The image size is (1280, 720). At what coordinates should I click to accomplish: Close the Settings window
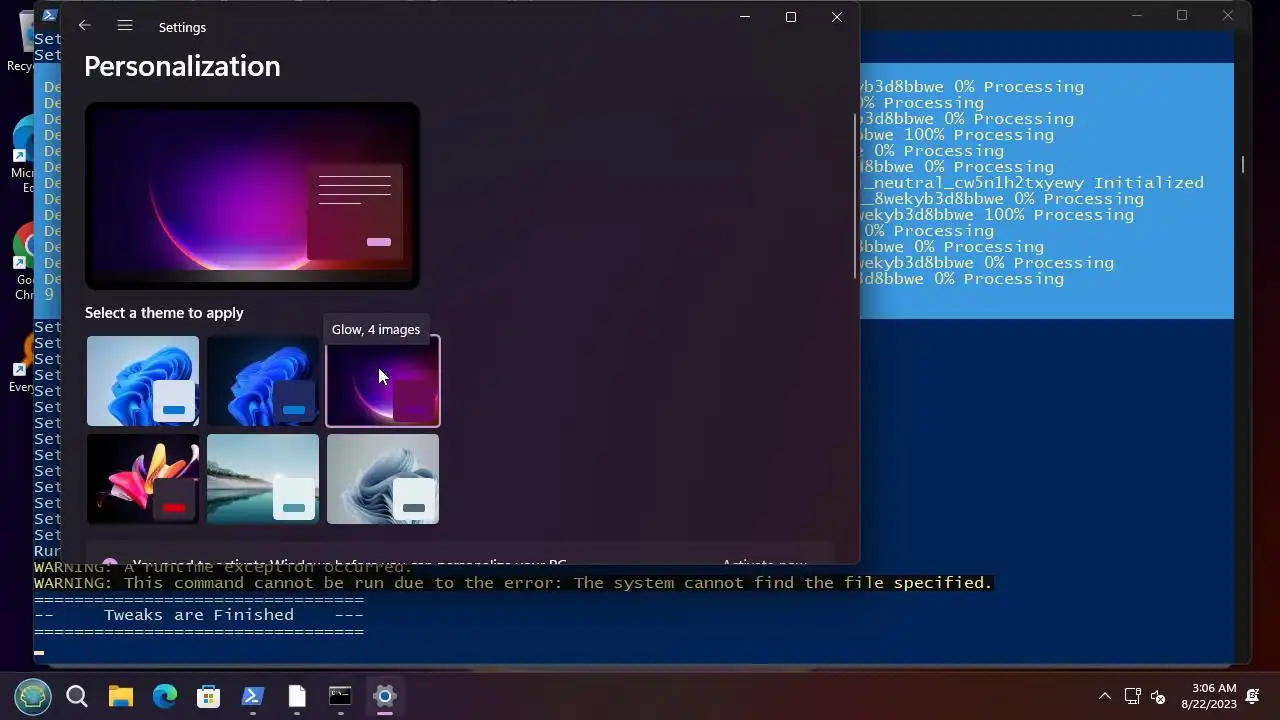837,17
